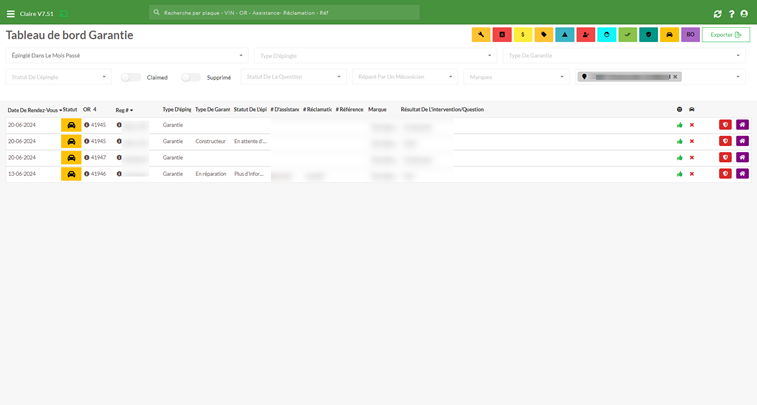757x405 pixels.
Task: Click the blue warning triangle icon button
Action: click(565, 35)
